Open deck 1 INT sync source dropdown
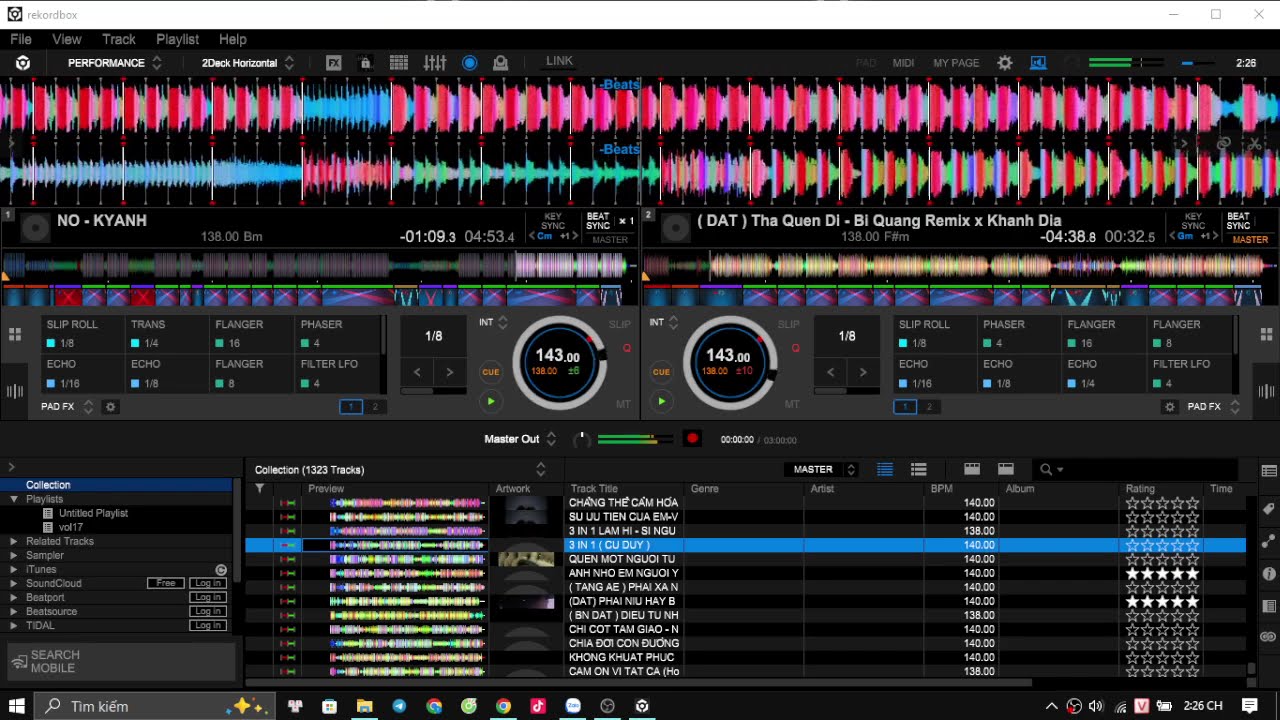1280x720 pixels. pyautogui.click(x=494, y=322)
